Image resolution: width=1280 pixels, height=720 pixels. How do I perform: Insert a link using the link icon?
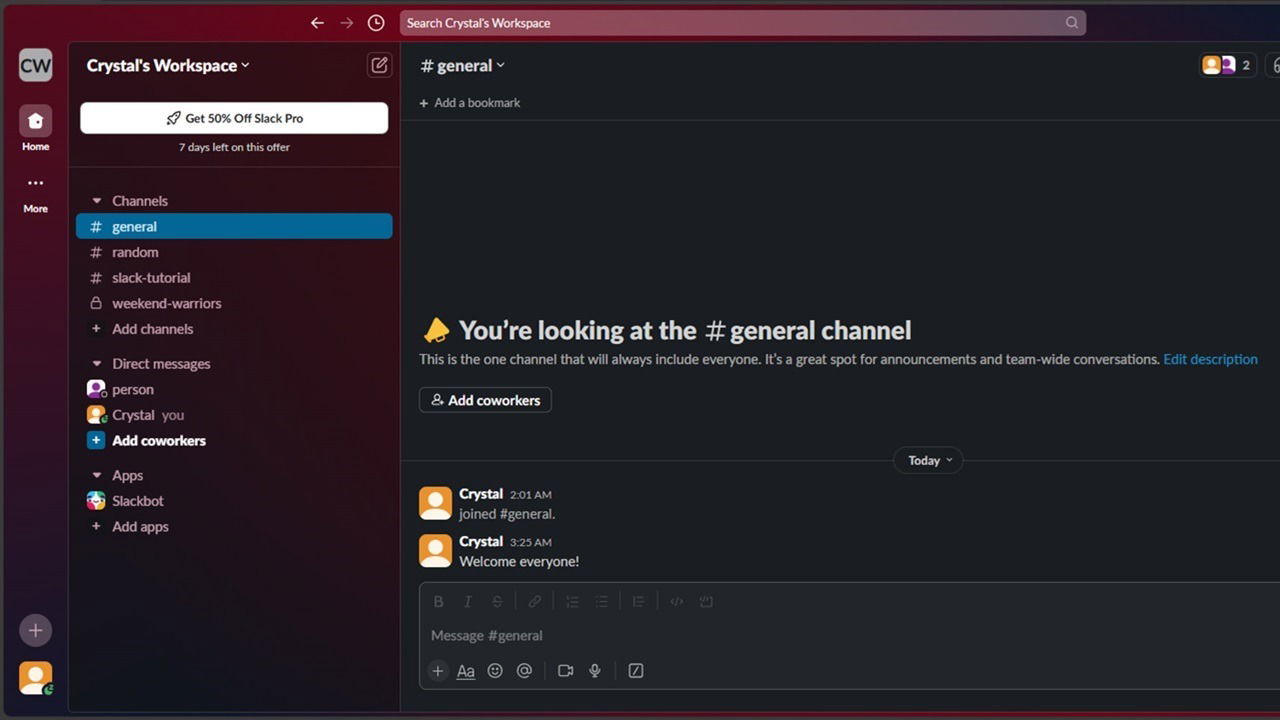(x=534, y=600)
